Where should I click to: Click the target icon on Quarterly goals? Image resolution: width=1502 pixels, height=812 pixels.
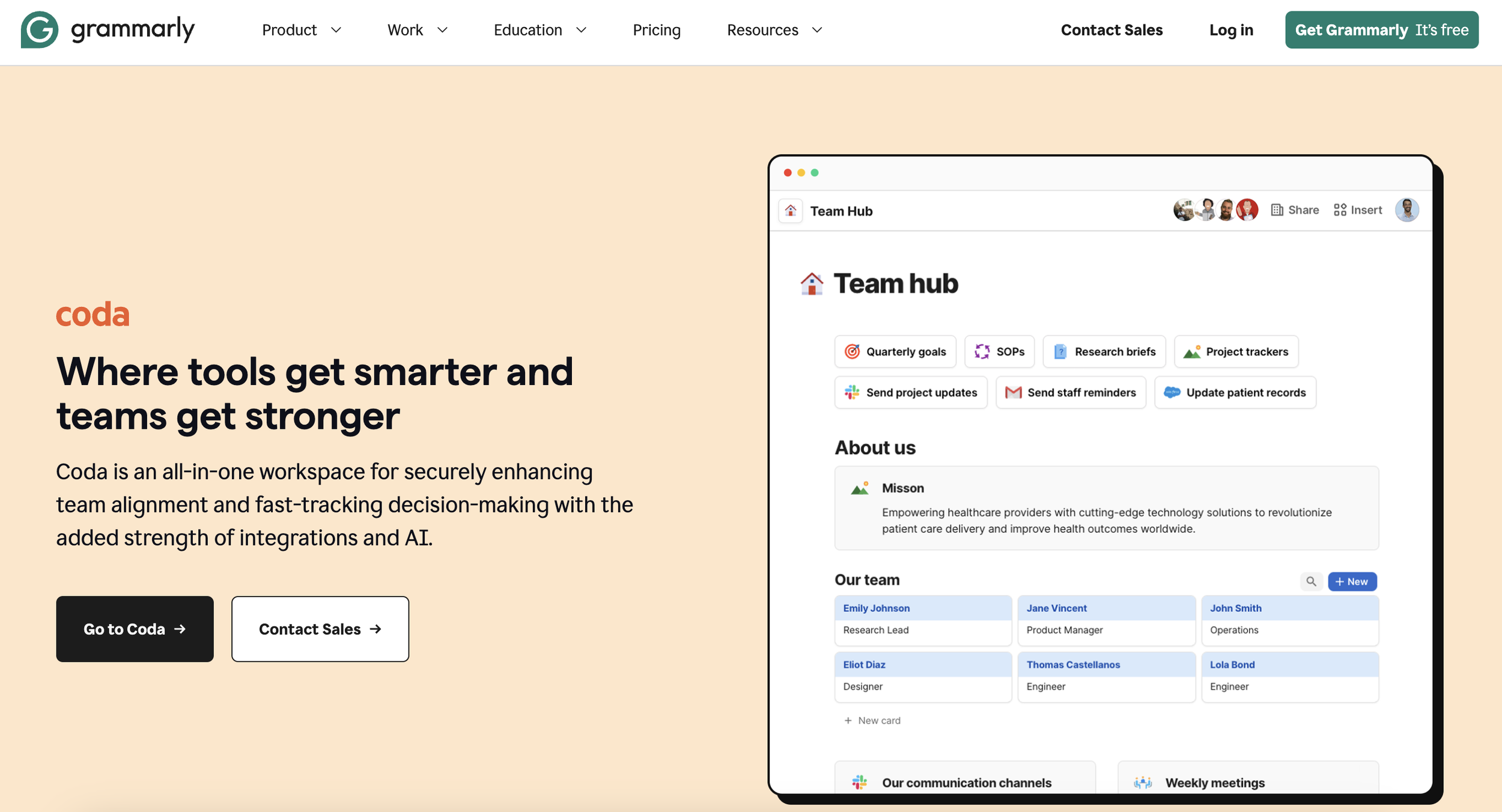pyautogui.click(x=852, y=351)
